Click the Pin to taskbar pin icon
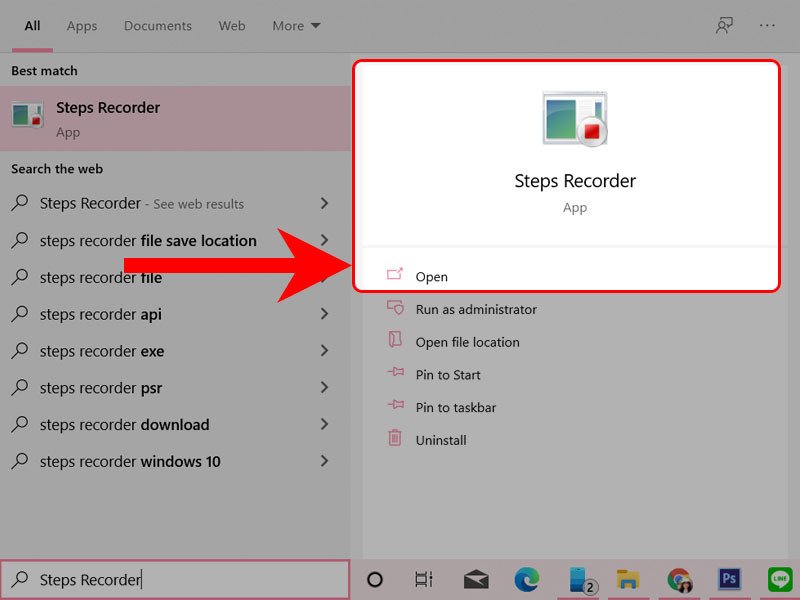Viewport: 800px width, 600px height. tap(395, 405)
